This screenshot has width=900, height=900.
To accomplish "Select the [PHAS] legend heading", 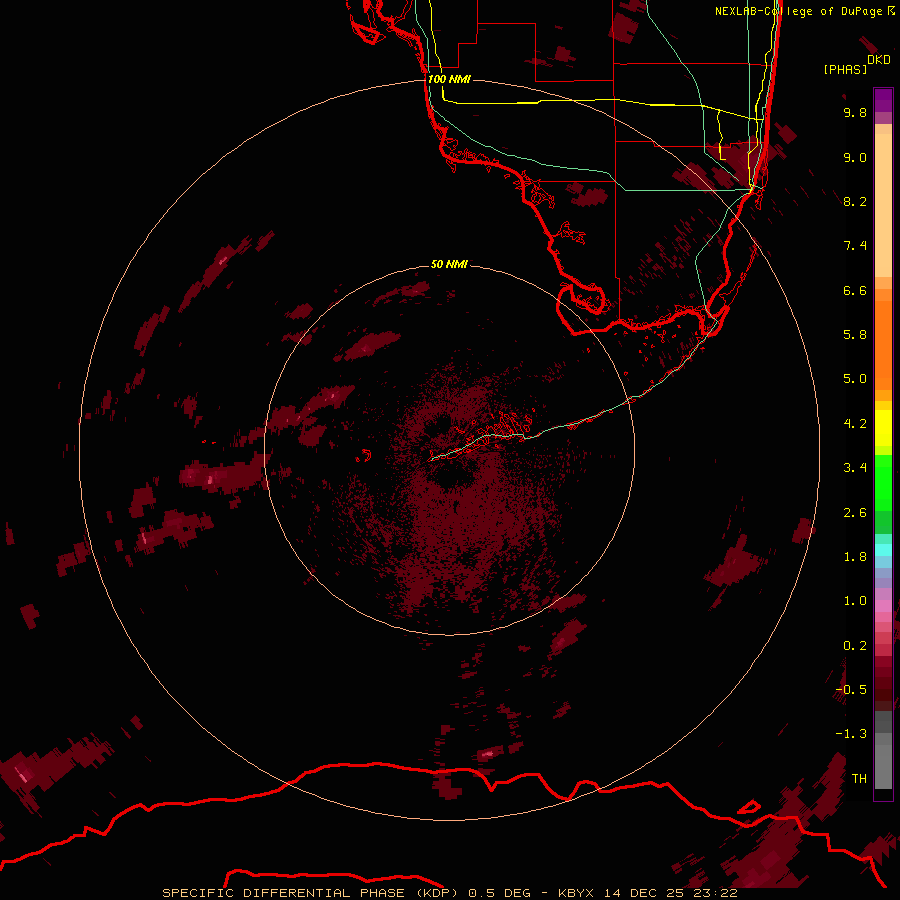I will click(x=845, y=69).
